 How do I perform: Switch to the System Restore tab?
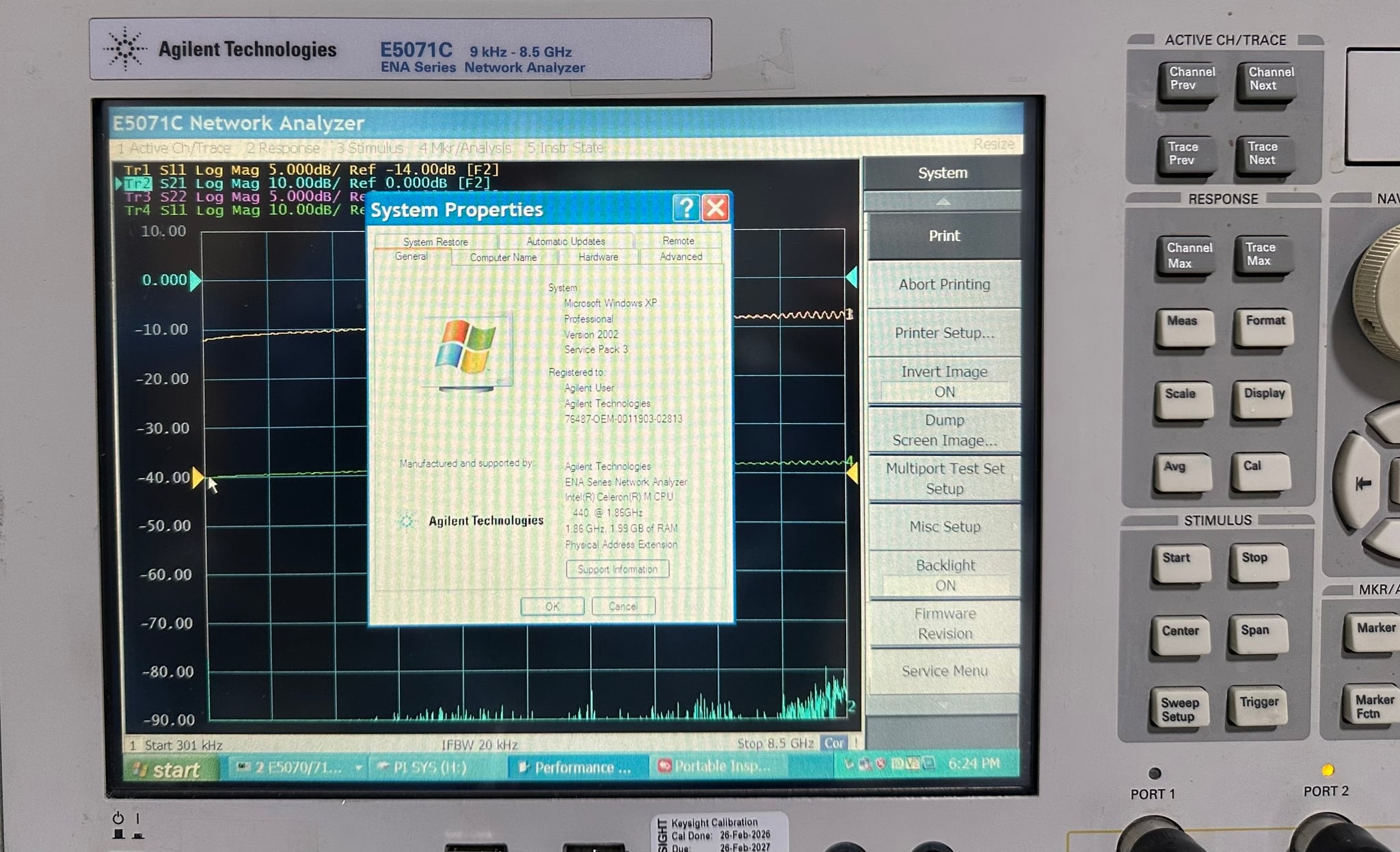pos(435,242)
